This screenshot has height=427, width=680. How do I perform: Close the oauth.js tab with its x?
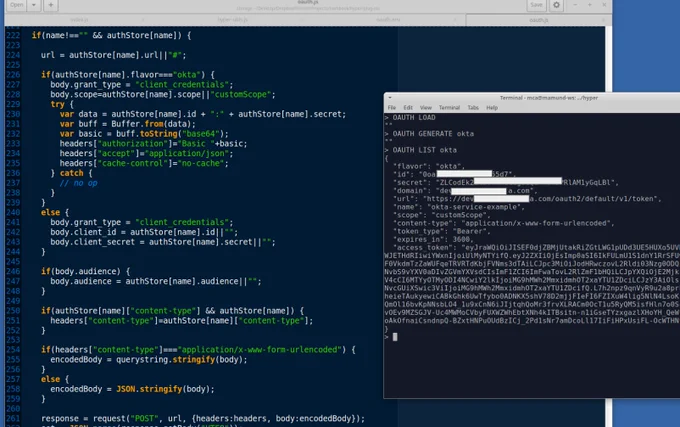pos(603,20)
